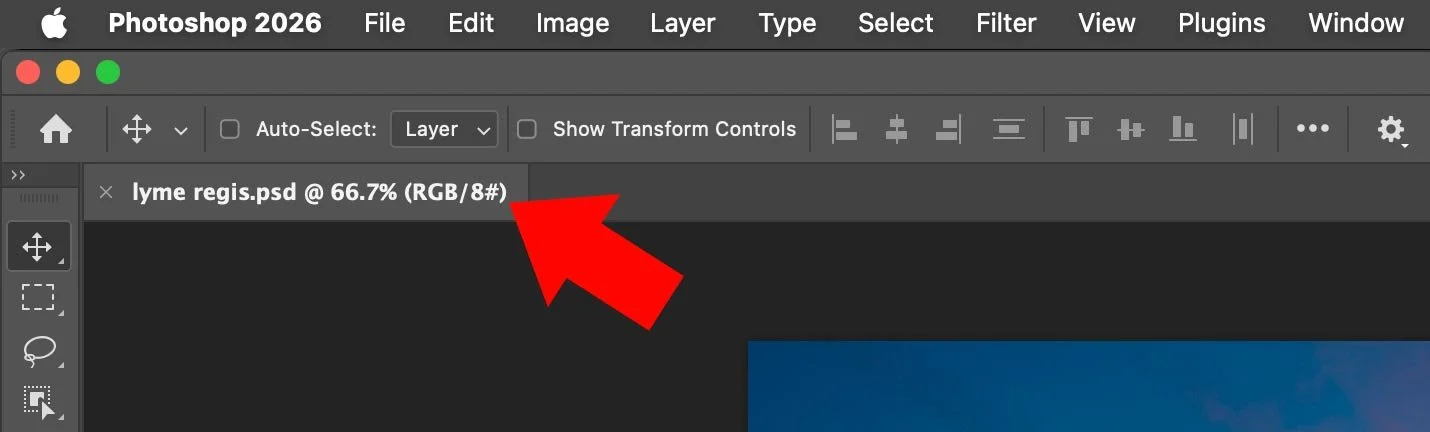Screen dimensions: 1430x432
Task: Select the Rectangular Marquee tool
Action: pos(38,297)
